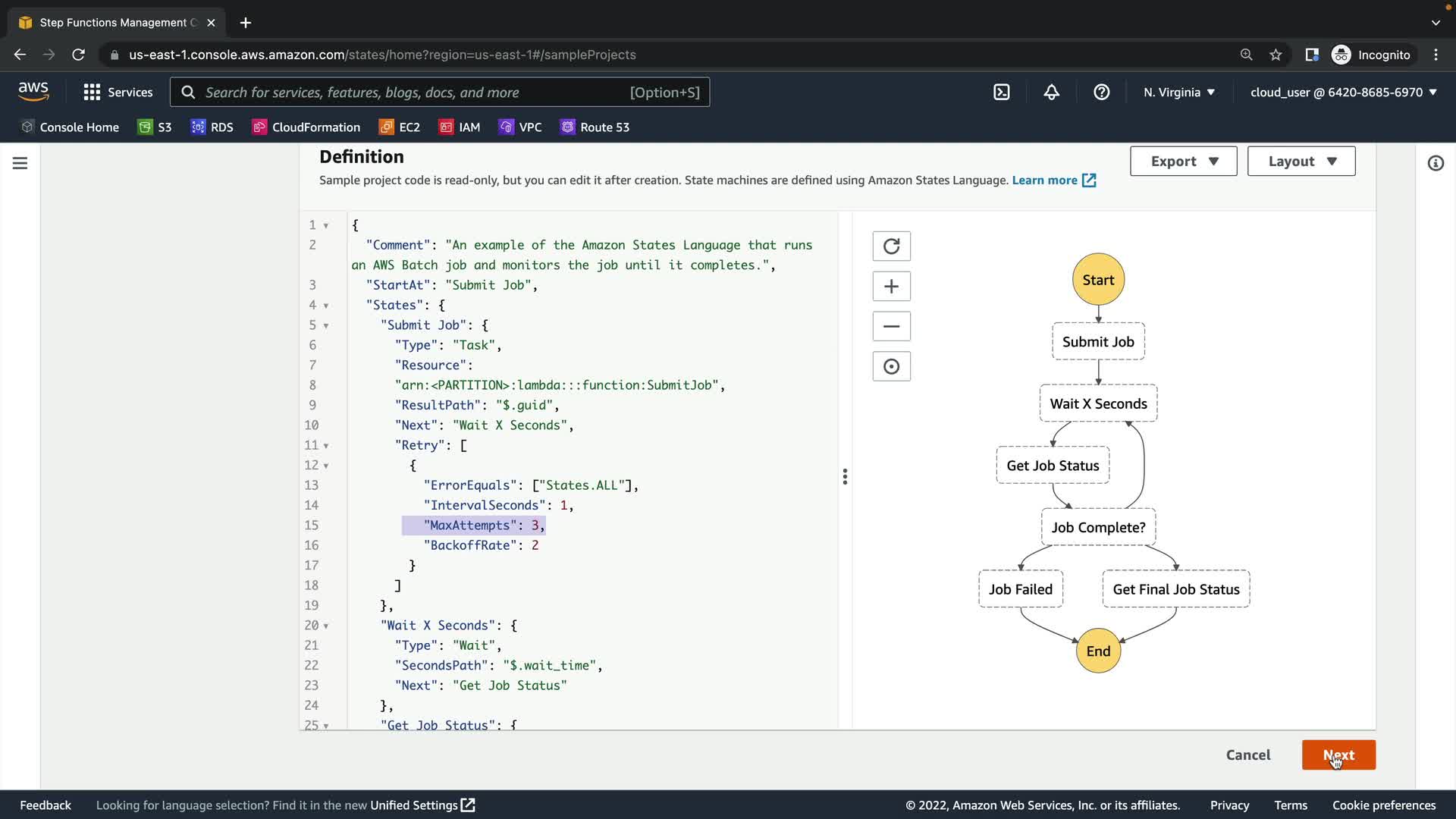
Task: Open the CloudFormation bookmark shortcut
Action: pyautogui.click(x=306, y=127)
